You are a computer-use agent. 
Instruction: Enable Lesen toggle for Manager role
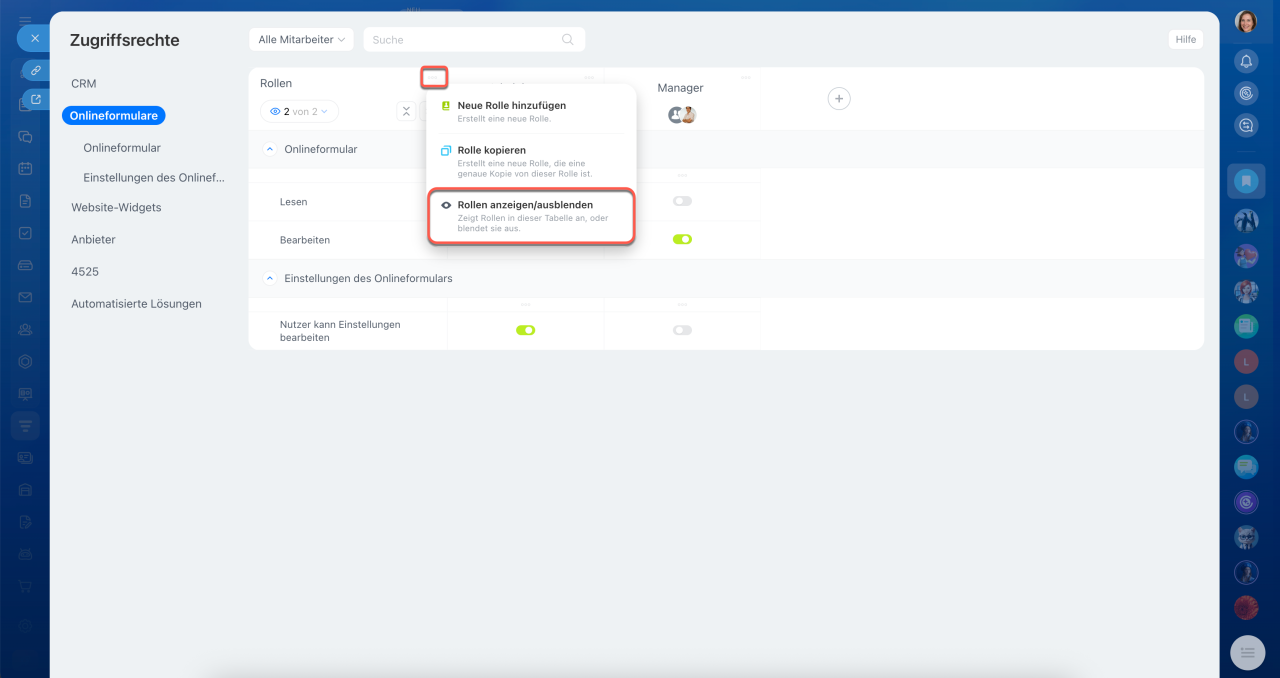(682, 201)
